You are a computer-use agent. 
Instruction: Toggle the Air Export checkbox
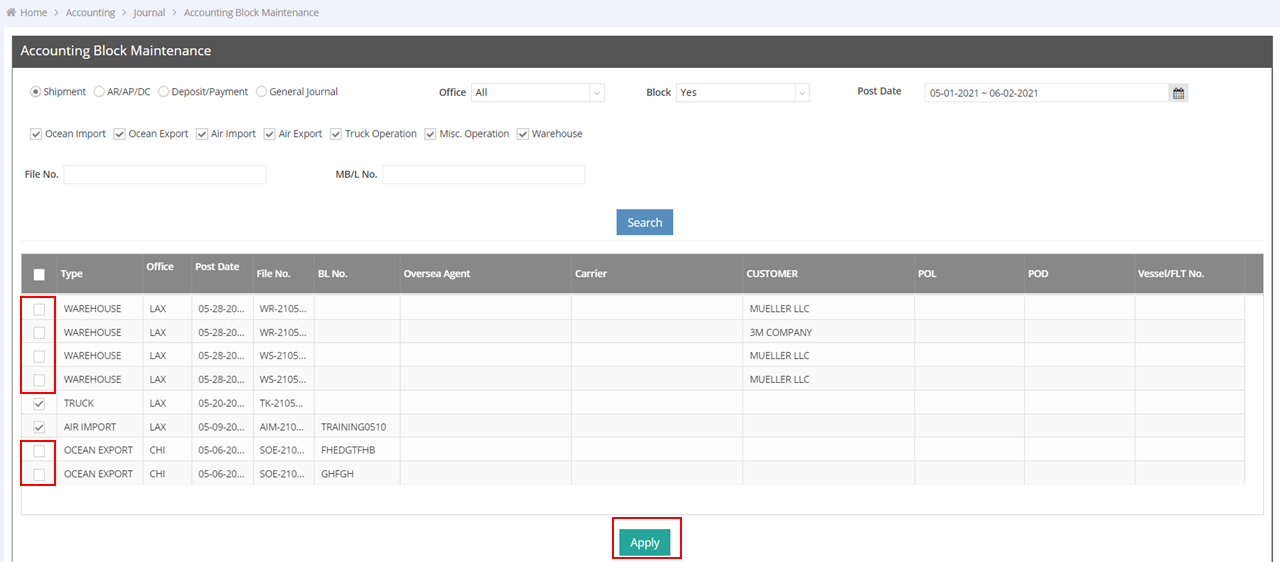[269, 134]
